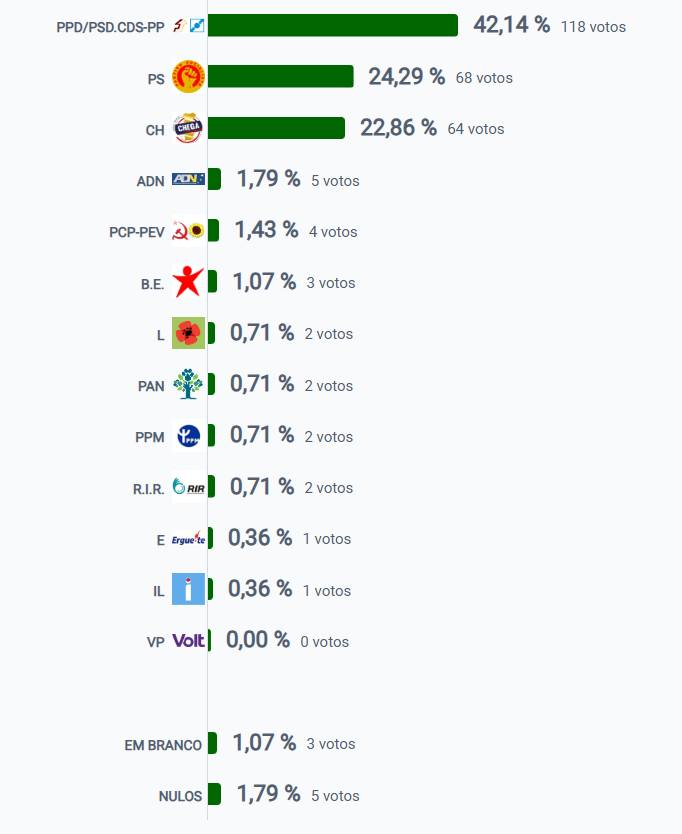The height and width of the screenshot is (834, 682).
Task: Select the PPM party logo
Action: (x=188, y=436)
